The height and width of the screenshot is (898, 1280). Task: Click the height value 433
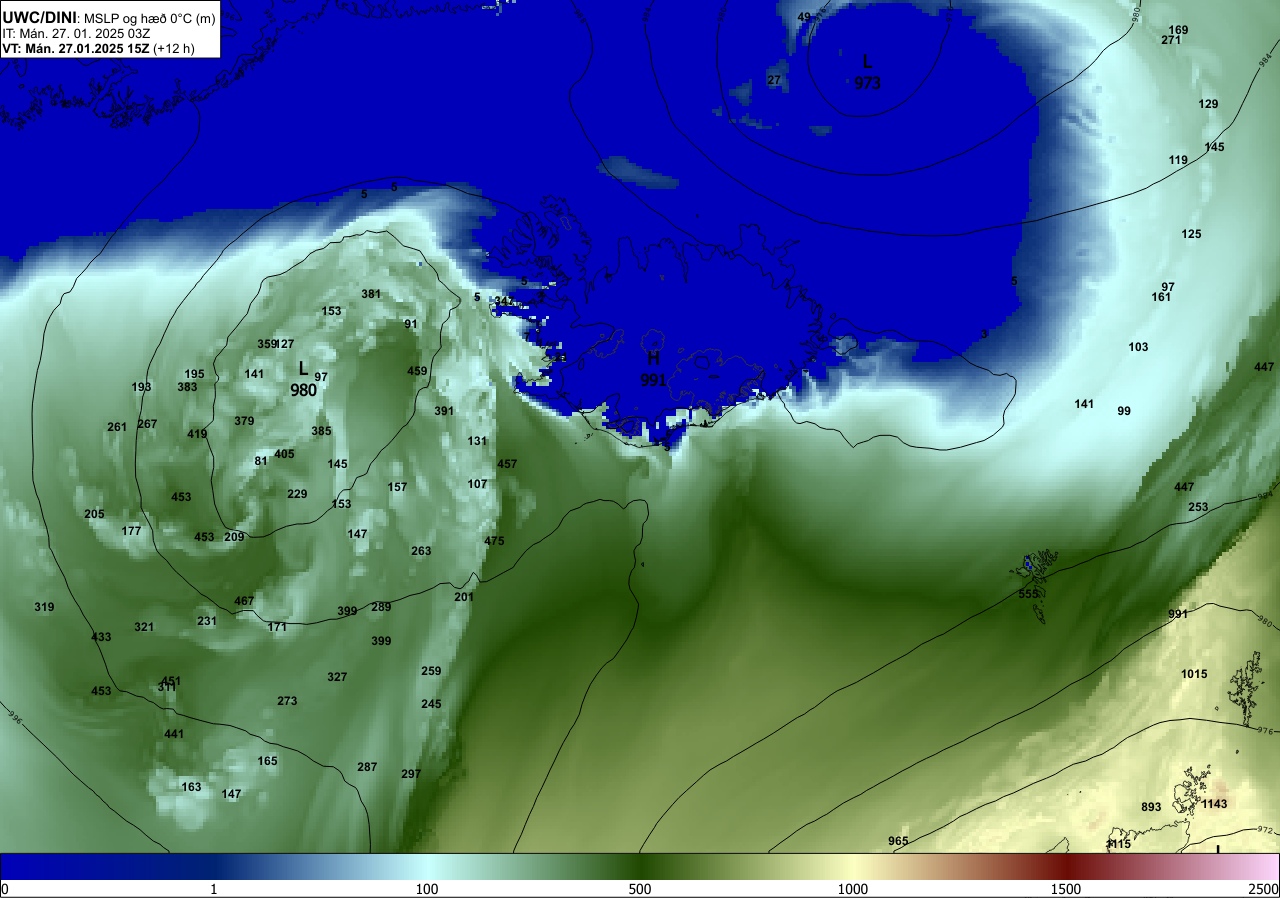101,637
